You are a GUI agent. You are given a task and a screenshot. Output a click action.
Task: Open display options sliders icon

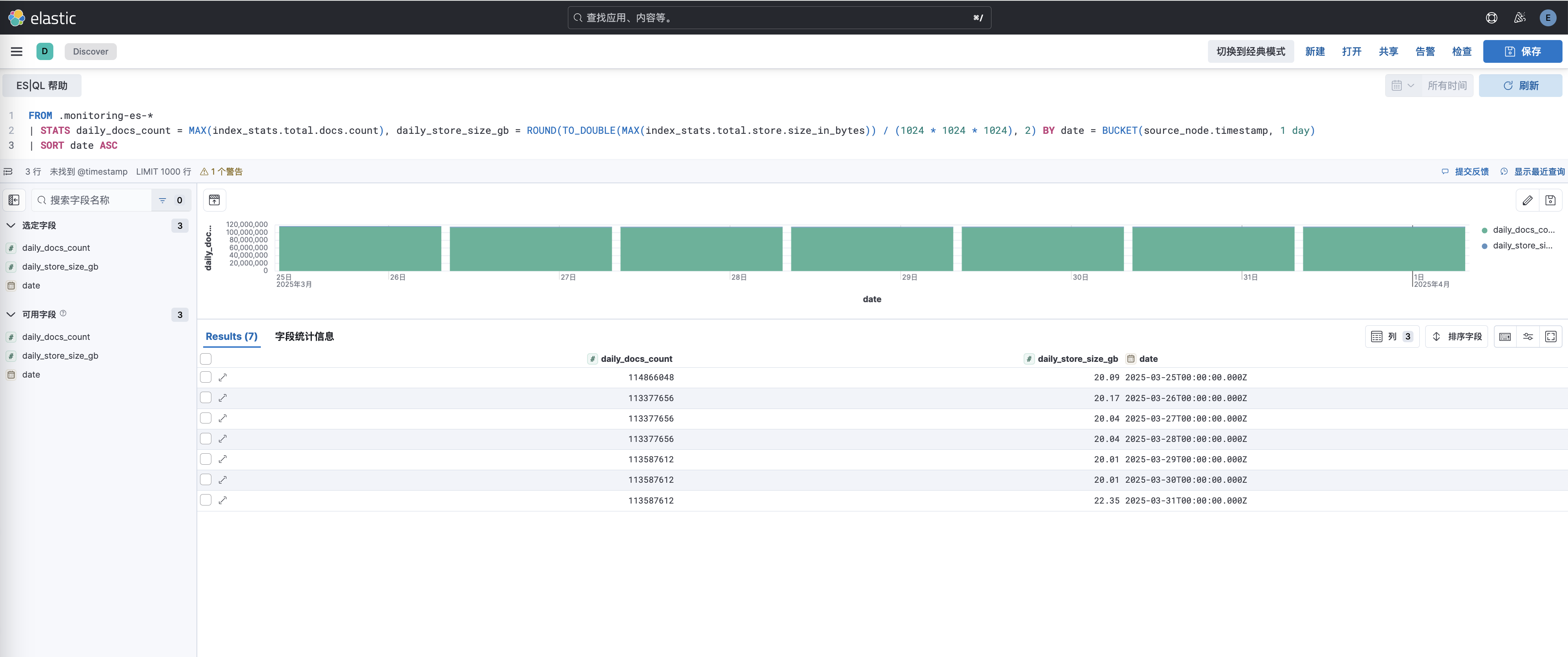click(1528, 337)
